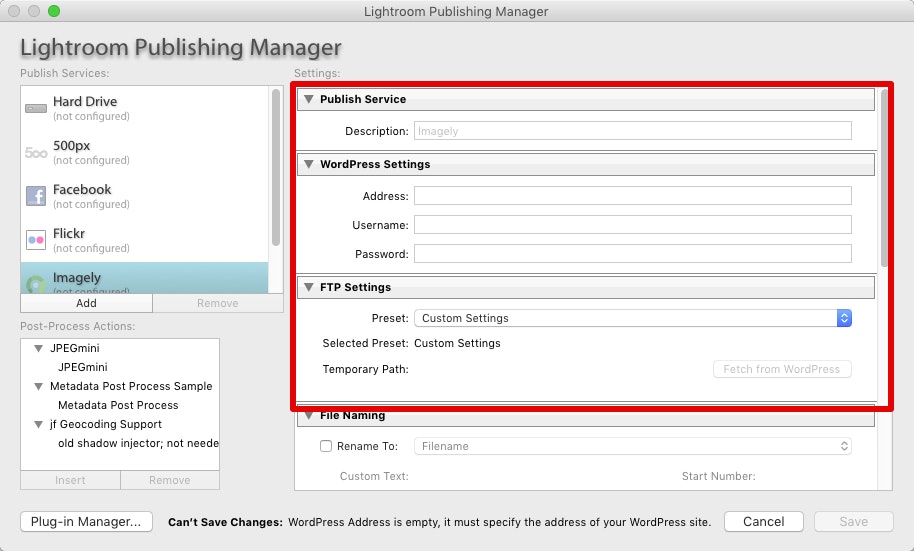Enable the Rename To checkbox
This screenshot has width=914, height=551.
(x=326, y=446)
